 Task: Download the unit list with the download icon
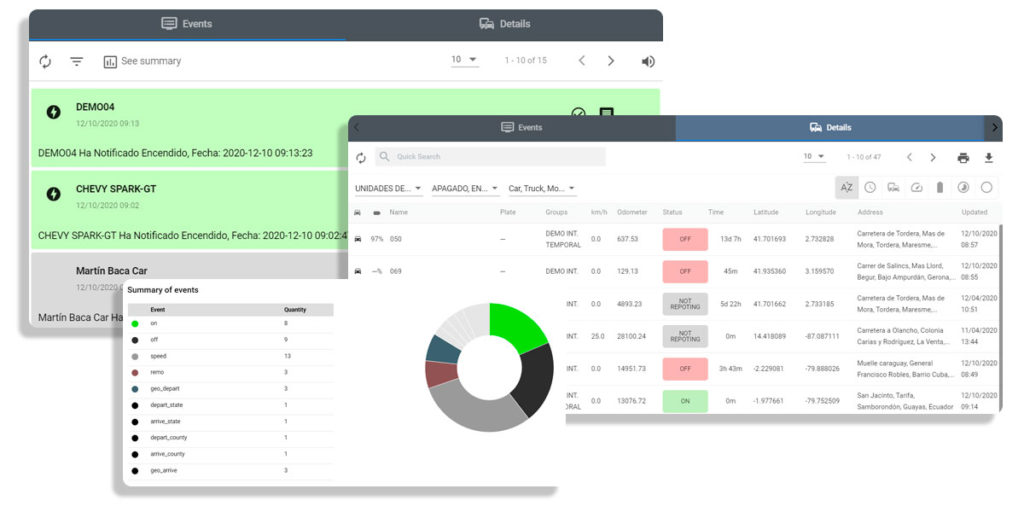tap(989, 158)
